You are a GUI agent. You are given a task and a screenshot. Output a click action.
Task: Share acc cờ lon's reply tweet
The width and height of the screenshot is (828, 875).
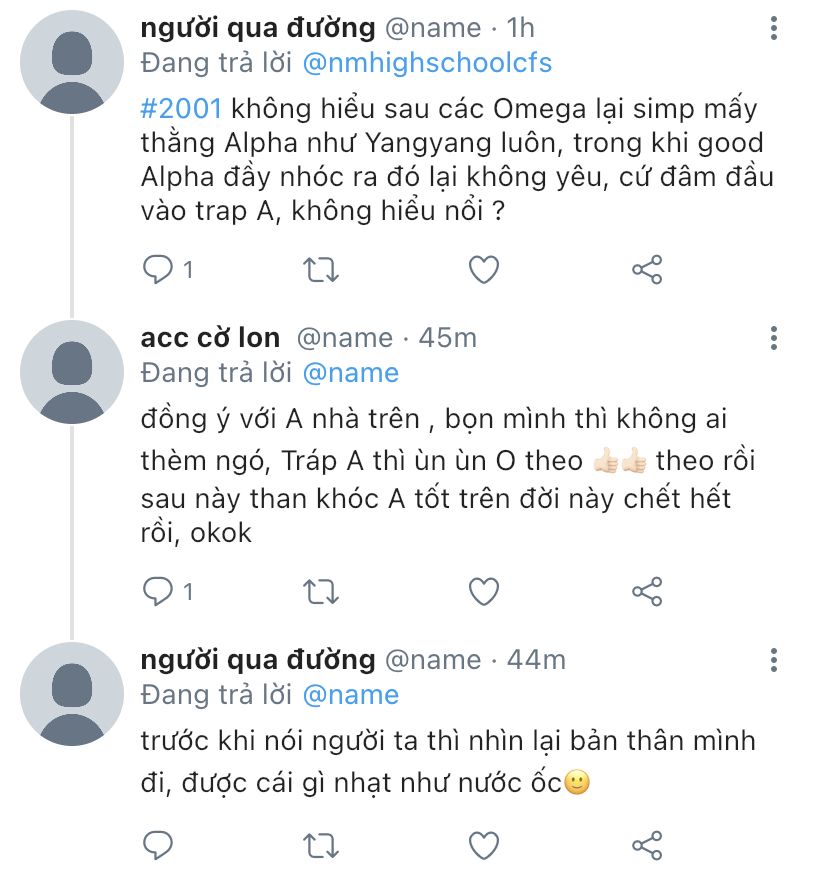[x=647, y=592]
